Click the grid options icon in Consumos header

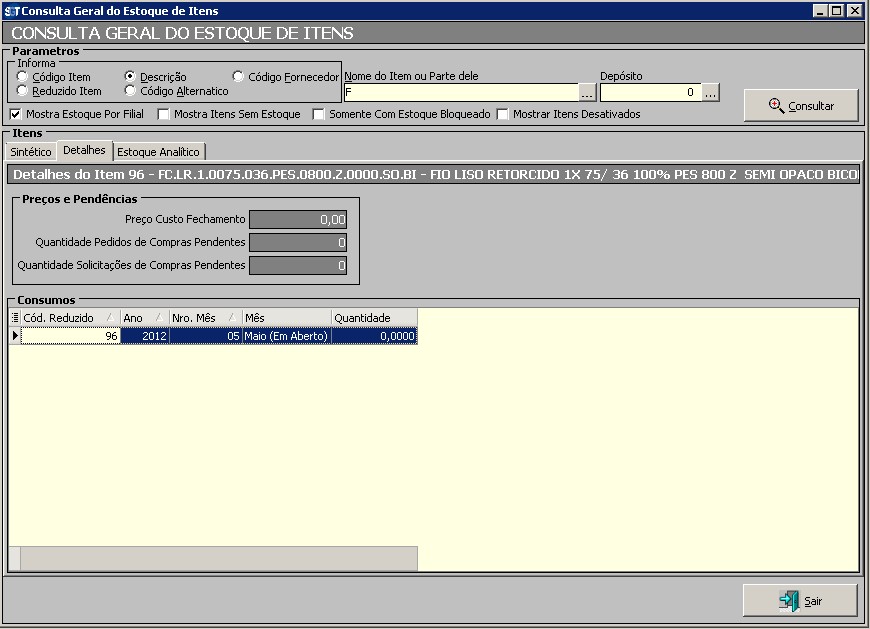point(14,318)
